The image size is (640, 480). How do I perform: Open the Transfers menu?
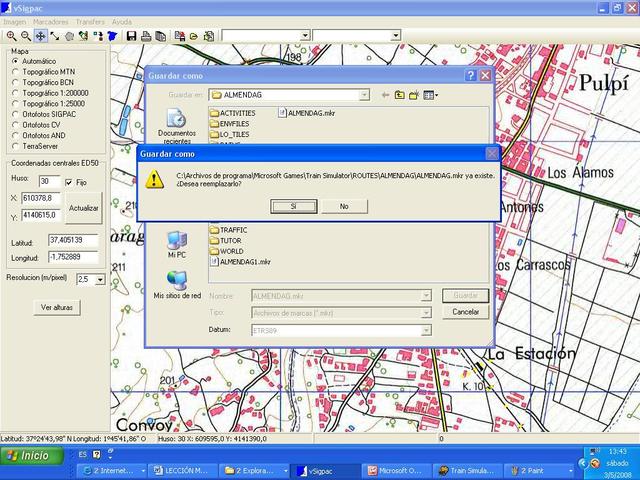(90, 21)
